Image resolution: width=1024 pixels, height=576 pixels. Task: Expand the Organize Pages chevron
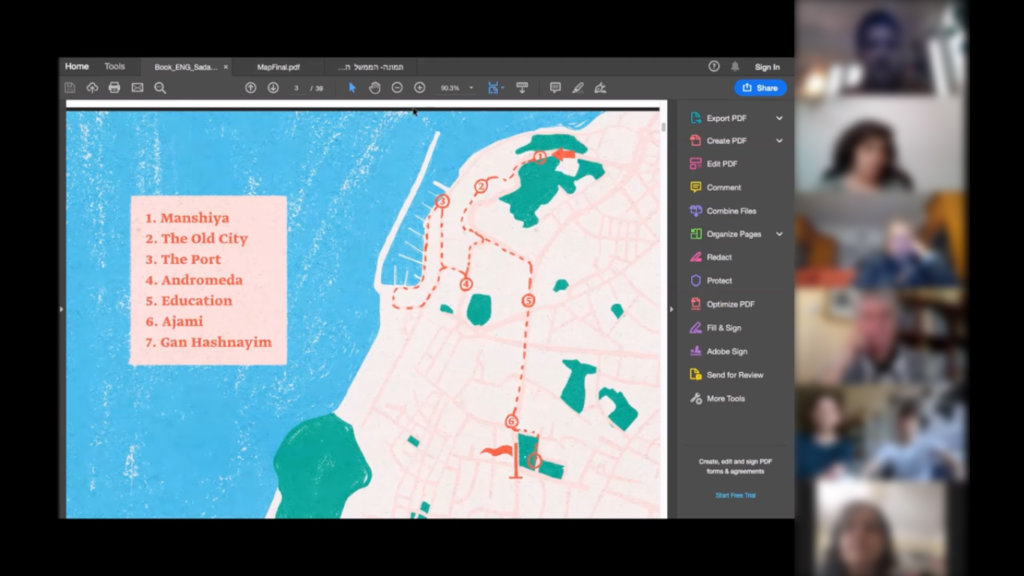(779, 234)
